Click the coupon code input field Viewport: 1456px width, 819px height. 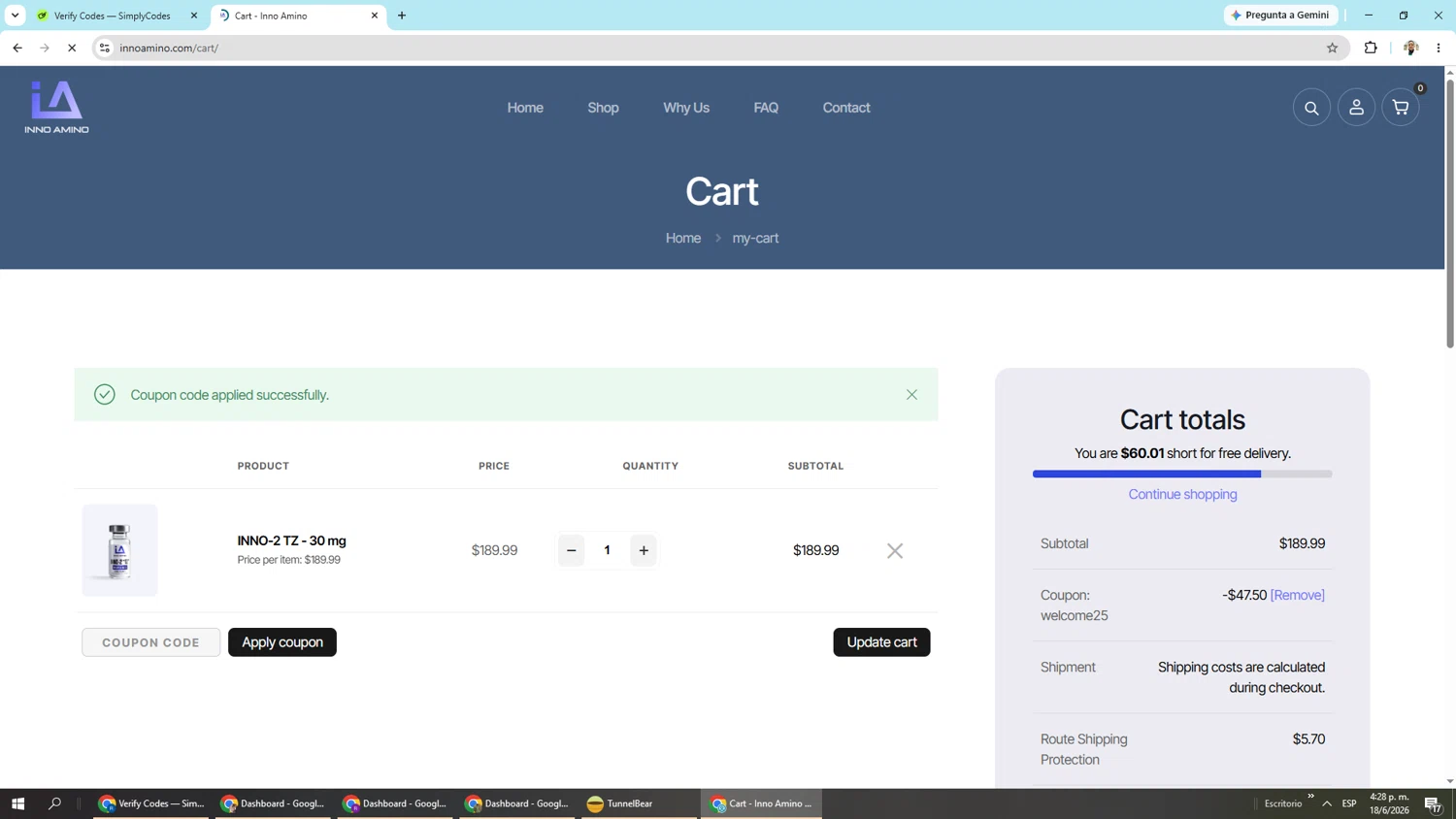click(x=151, y=642)
